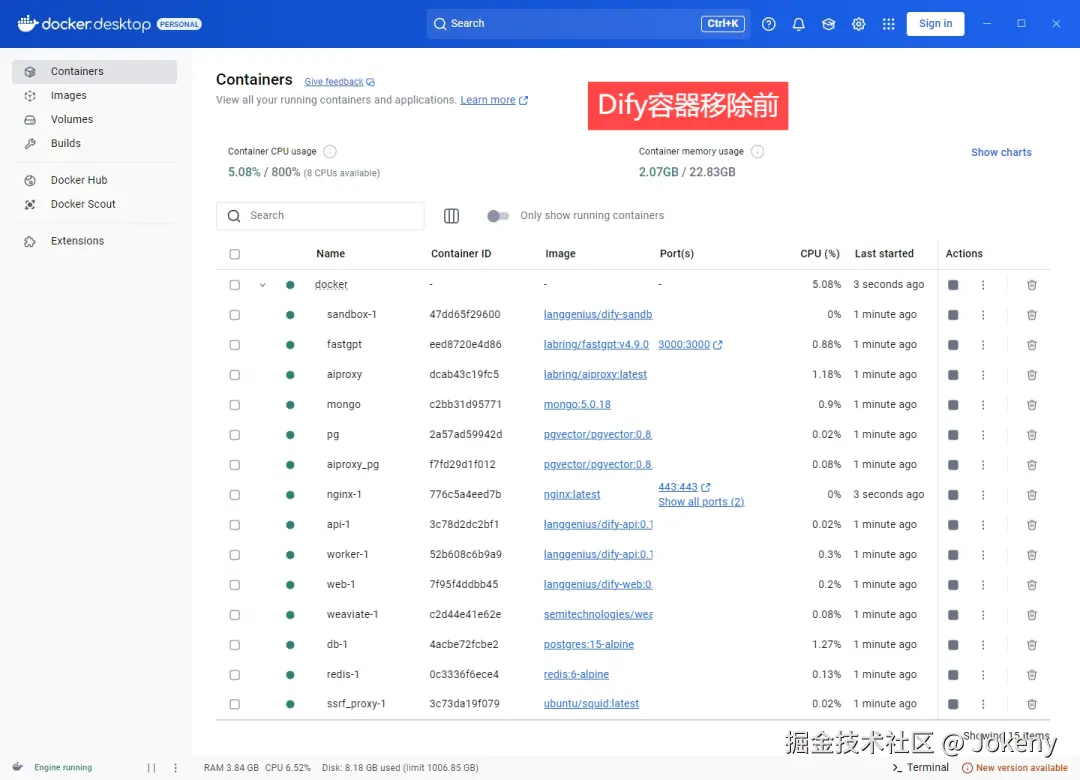Open Settings gear icon in header
The image size is (1080, 780).
click(x=858, y=24)
